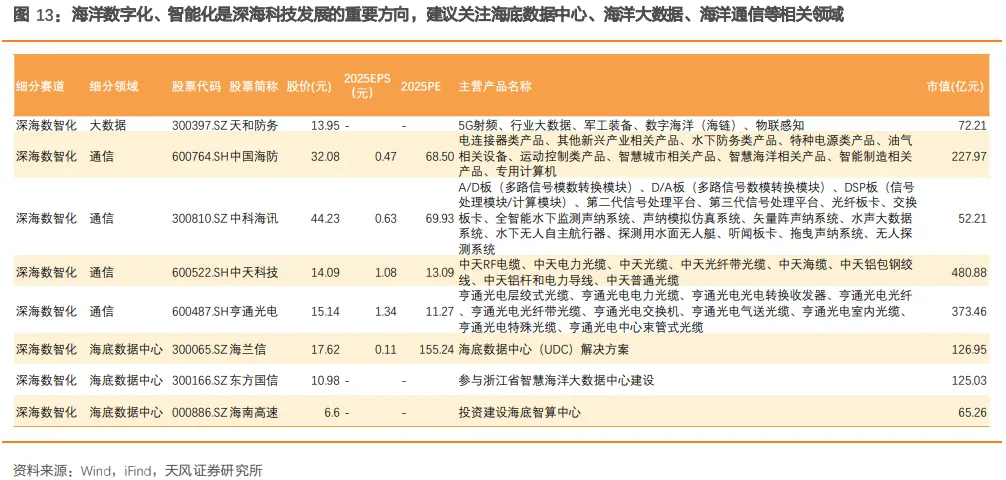Click the 主营产品名称 column header
This screenshot has height=480, width=1006.
coord(495,87)
